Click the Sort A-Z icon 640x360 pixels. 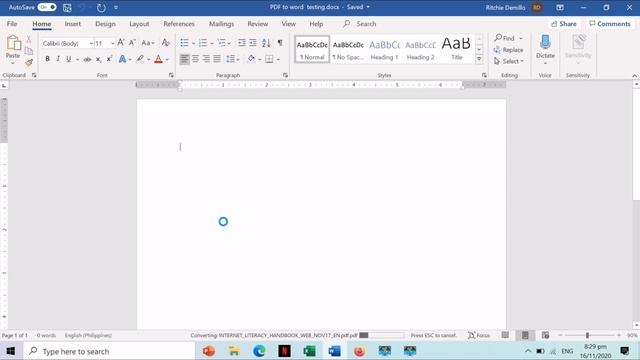(x=266, y=43)
